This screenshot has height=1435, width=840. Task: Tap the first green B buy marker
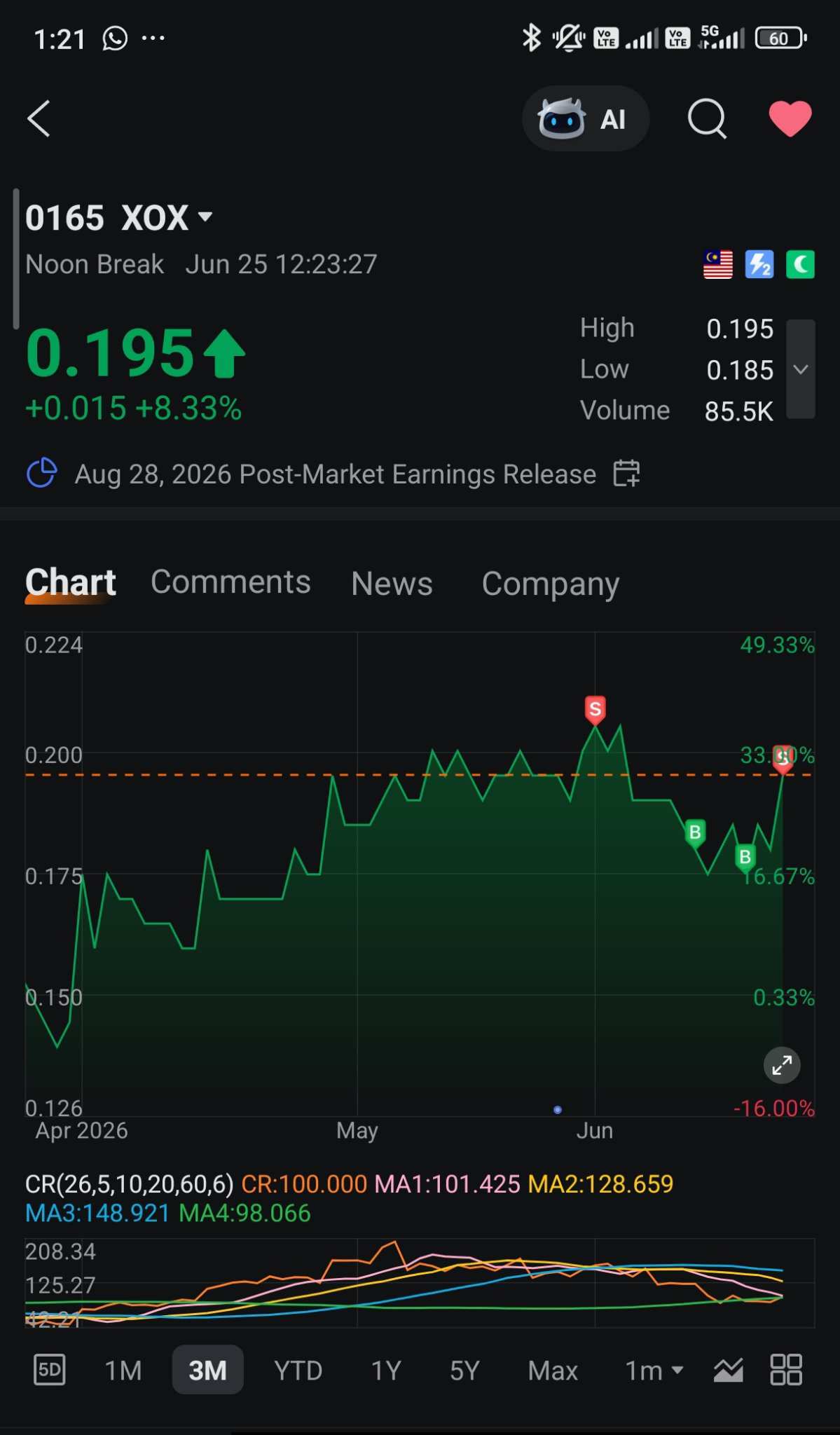(x=695, y=833)
